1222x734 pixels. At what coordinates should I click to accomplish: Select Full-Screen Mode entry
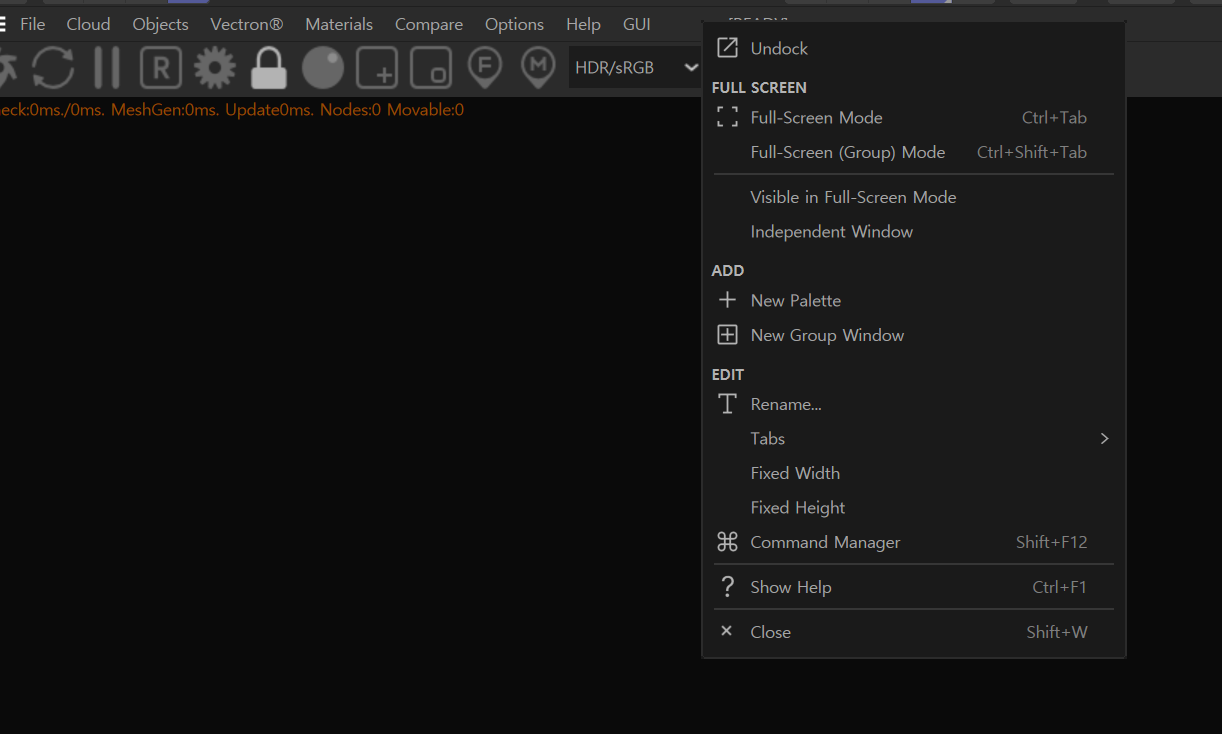[x=914, y=118]
